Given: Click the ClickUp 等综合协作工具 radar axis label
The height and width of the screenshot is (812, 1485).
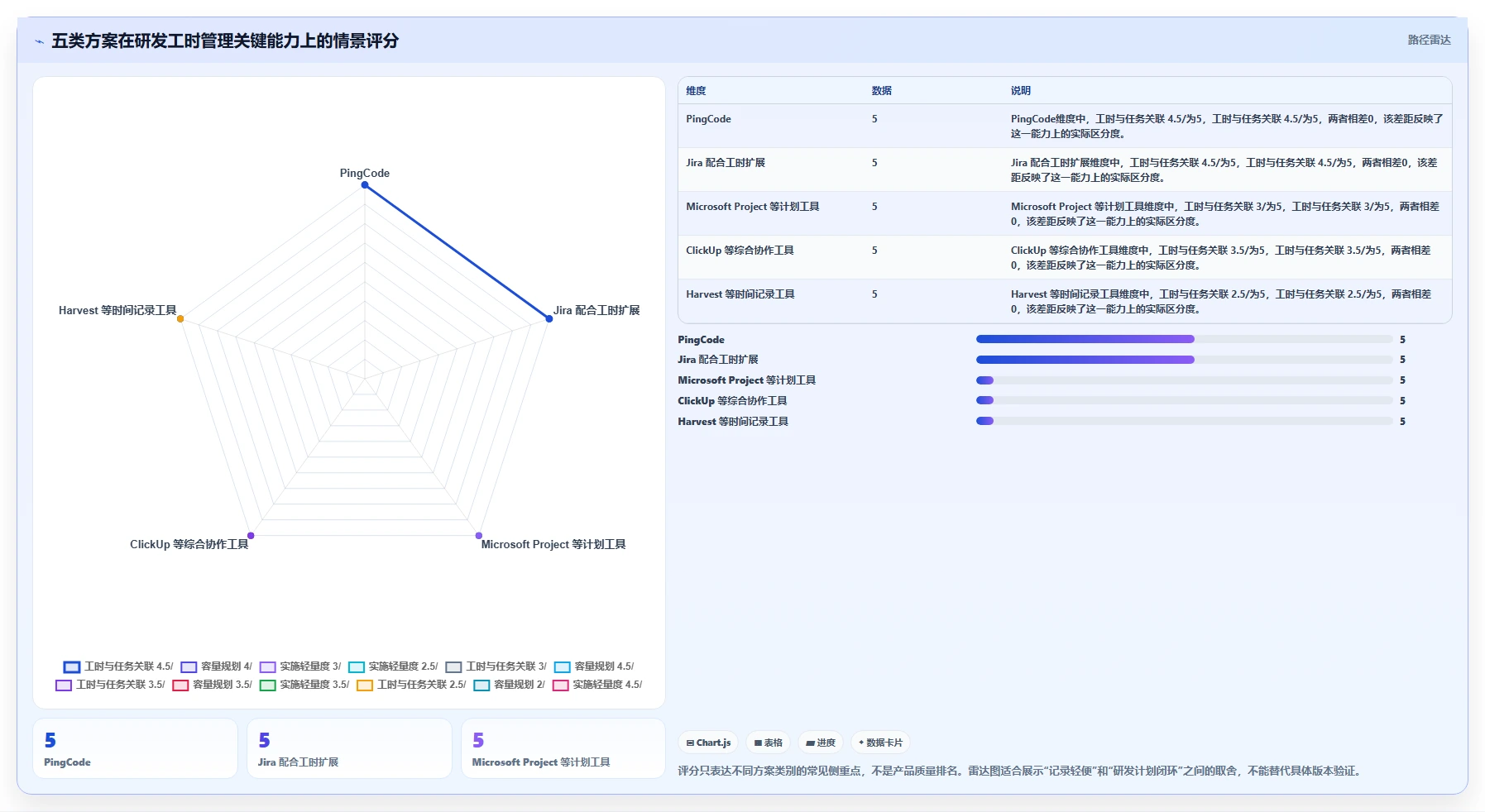Looking at the screenshot, I should click(189, 544).
